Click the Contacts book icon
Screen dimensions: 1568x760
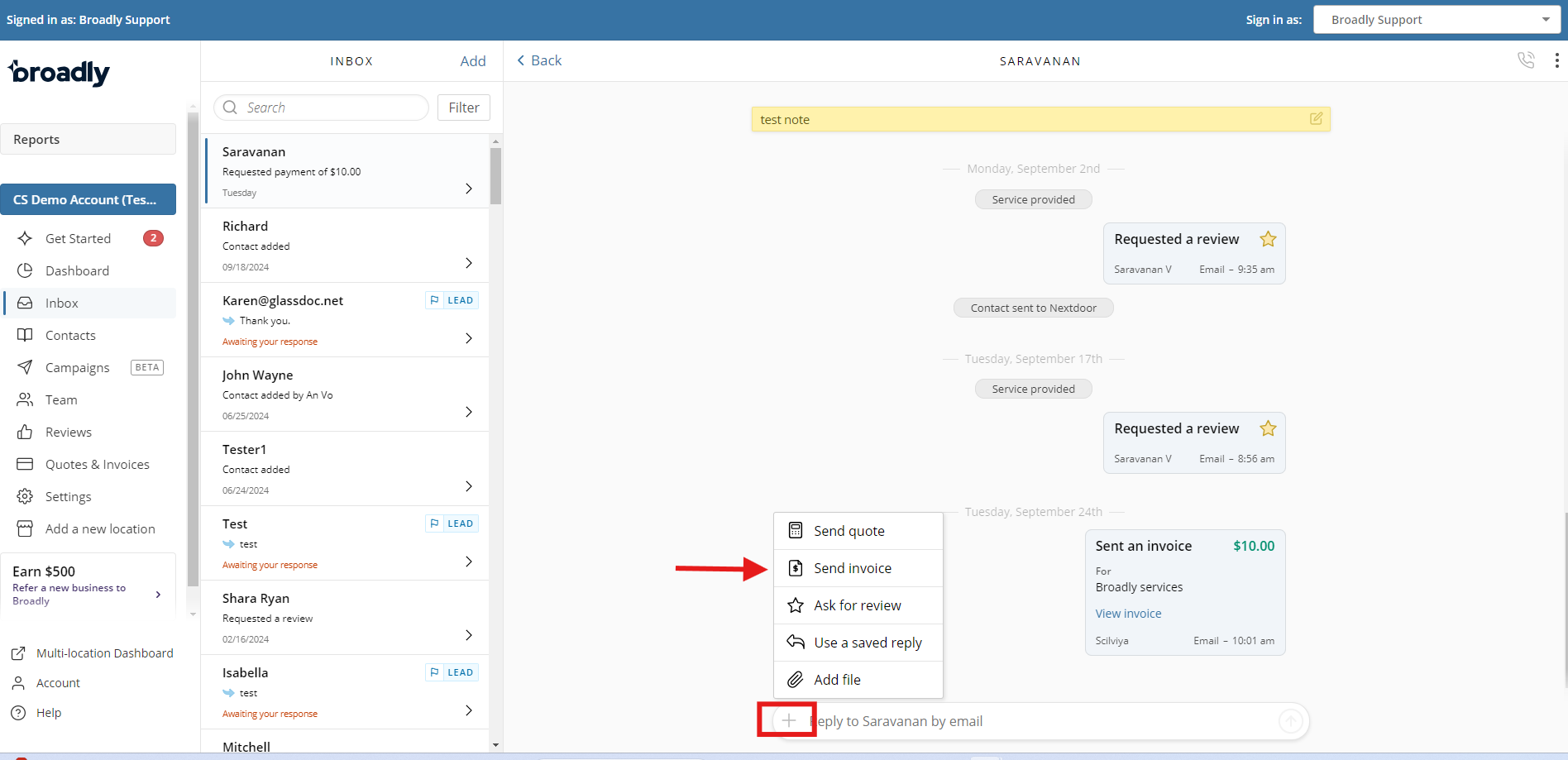pos(25,335)
